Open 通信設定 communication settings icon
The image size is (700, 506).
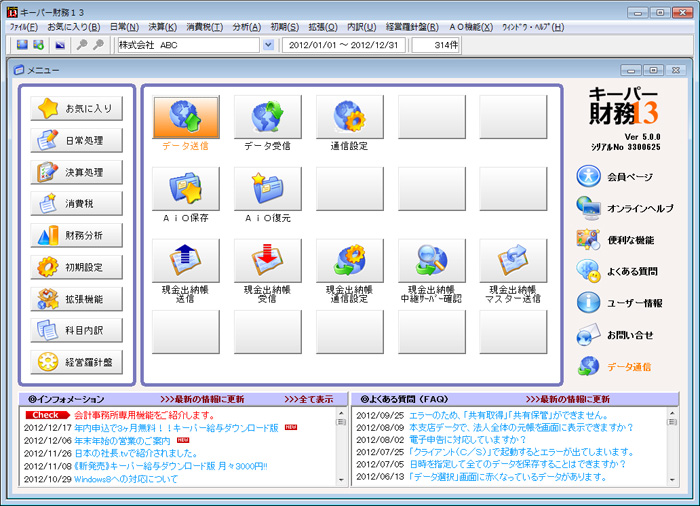(x=350, y=117)
